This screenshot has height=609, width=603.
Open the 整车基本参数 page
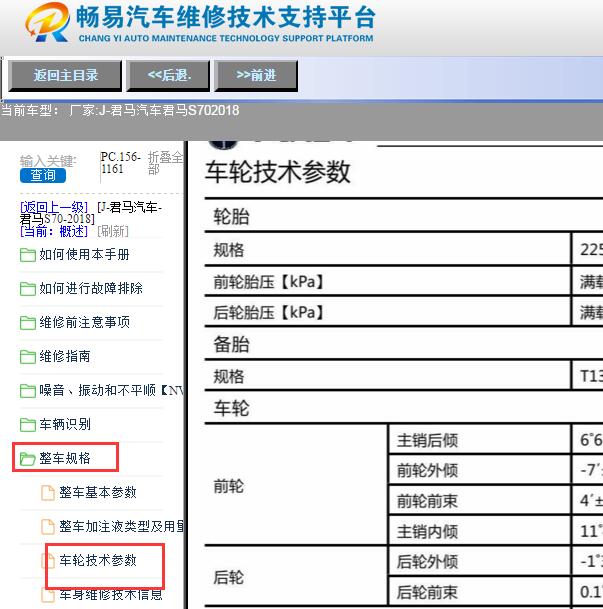point(98,492)
